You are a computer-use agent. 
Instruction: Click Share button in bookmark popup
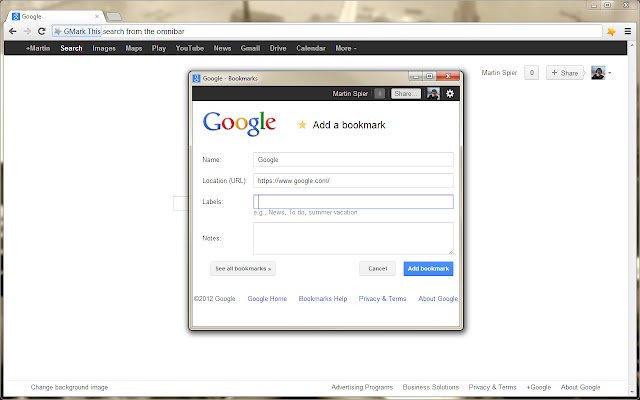(406, 93)
